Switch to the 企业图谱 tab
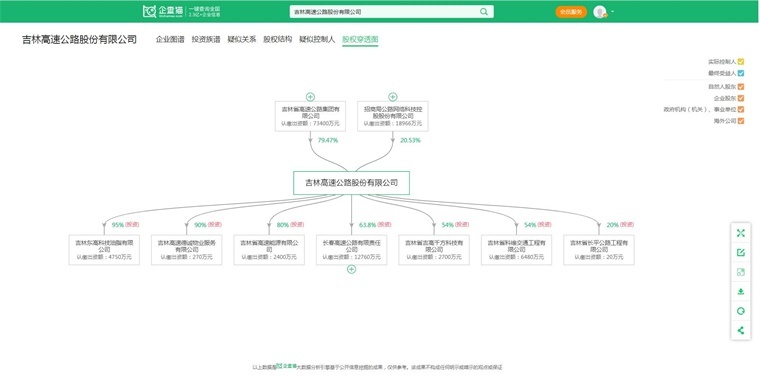 [170, 40]
